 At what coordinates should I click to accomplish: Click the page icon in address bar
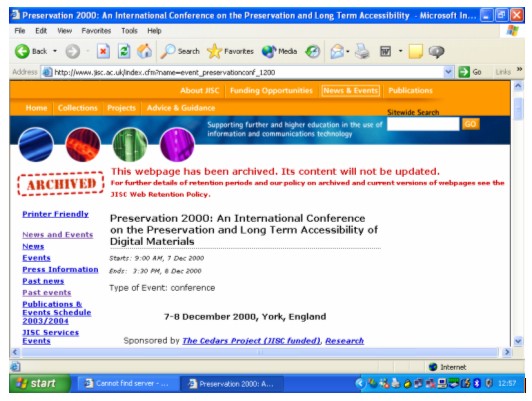[47, 72]
